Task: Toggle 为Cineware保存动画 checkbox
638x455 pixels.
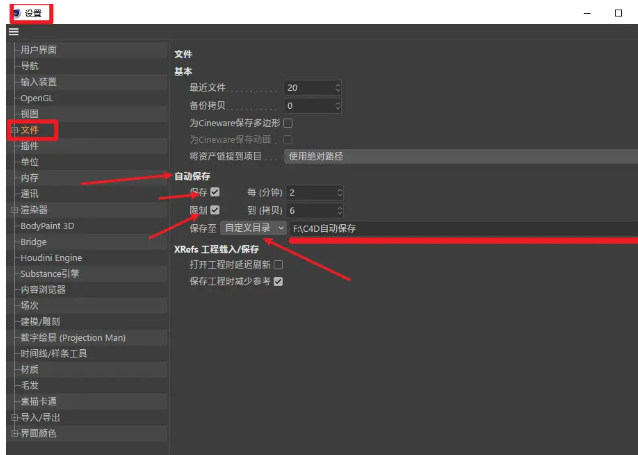Action: pyautogui.click(x=288, y=140)
